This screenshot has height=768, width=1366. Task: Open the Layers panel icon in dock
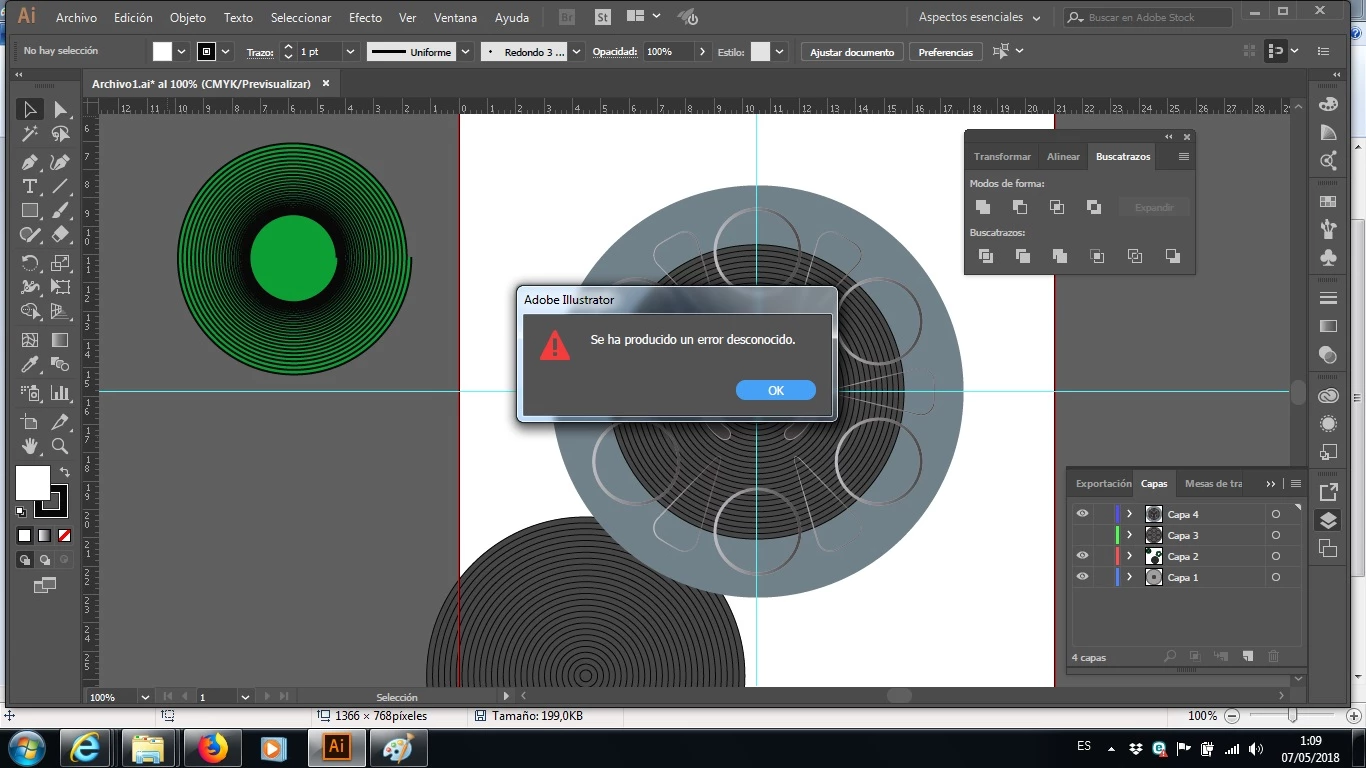pyautogui.click(x=1328, y=520)
